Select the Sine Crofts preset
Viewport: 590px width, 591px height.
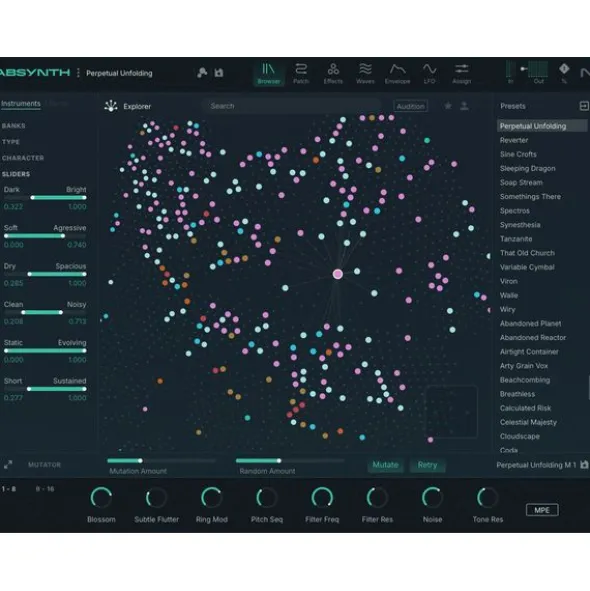518,154
